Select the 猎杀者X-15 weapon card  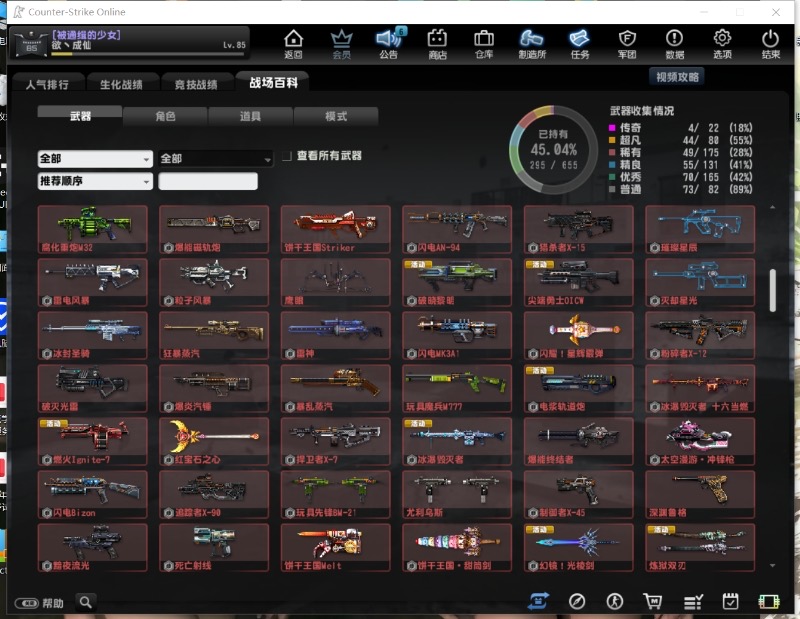[579, 230]
